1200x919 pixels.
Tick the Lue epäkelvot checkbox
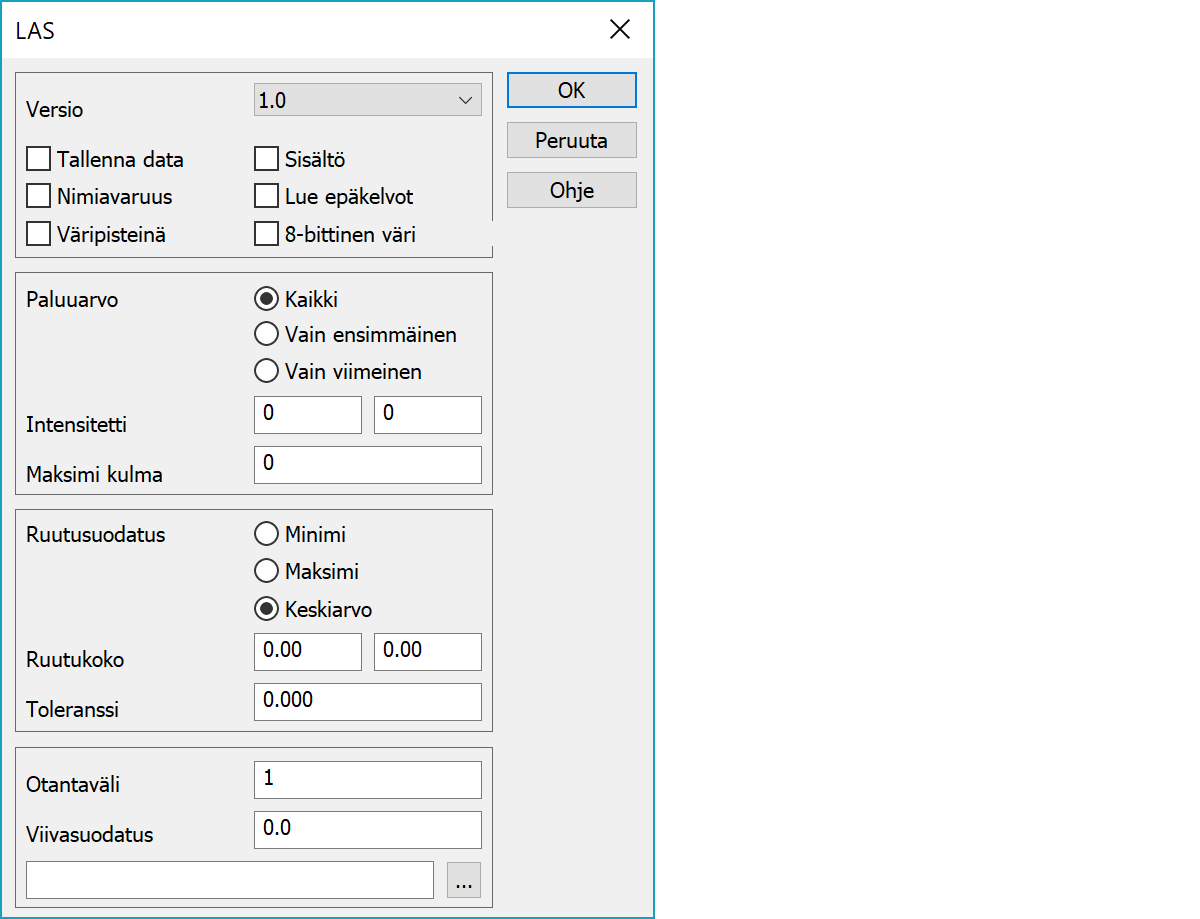pos(266,196)
